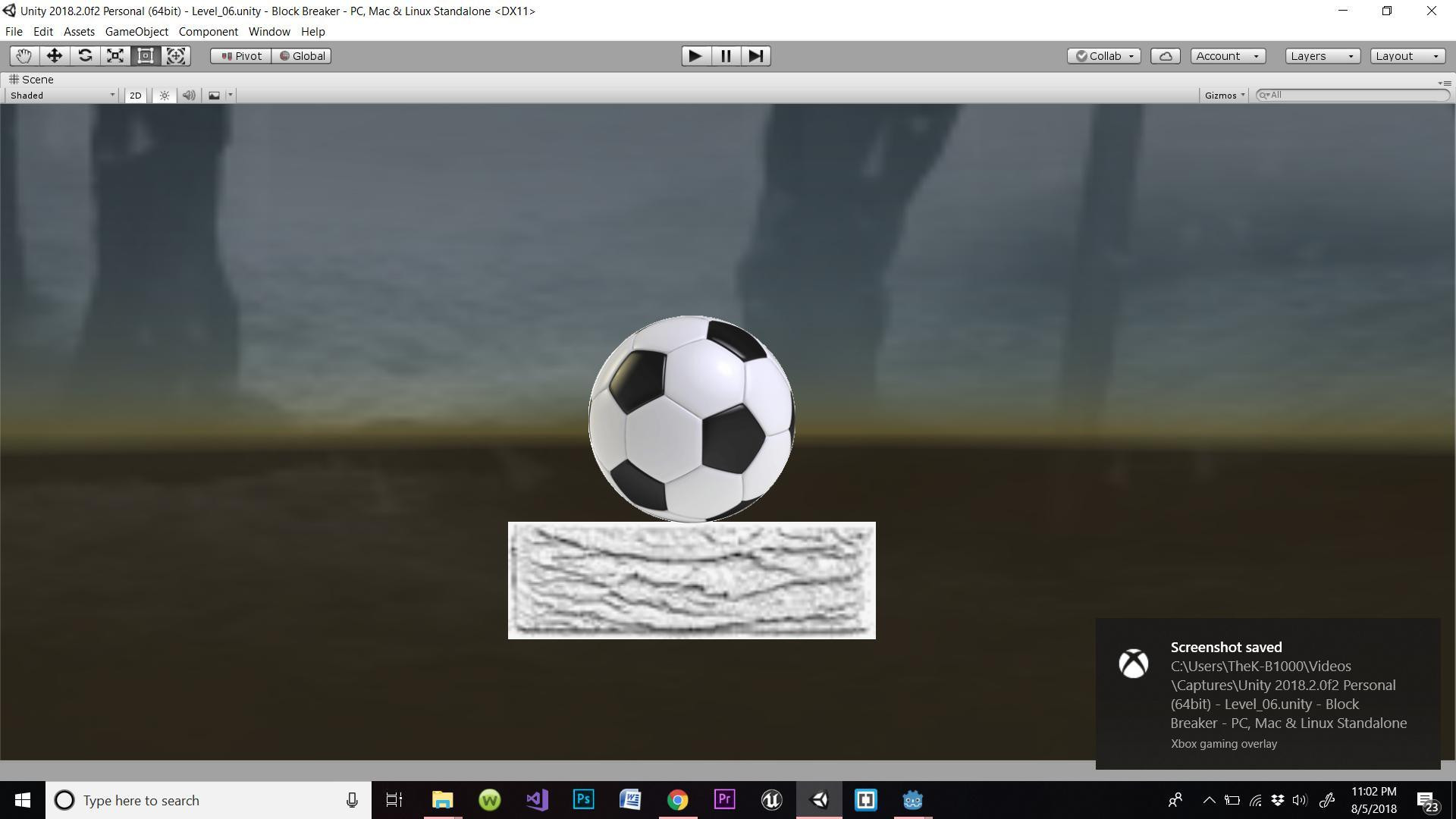This screenshot has height=819, width=1456.
Task: Open Visual Studio from the taskbar
Action: coord(537,800)
